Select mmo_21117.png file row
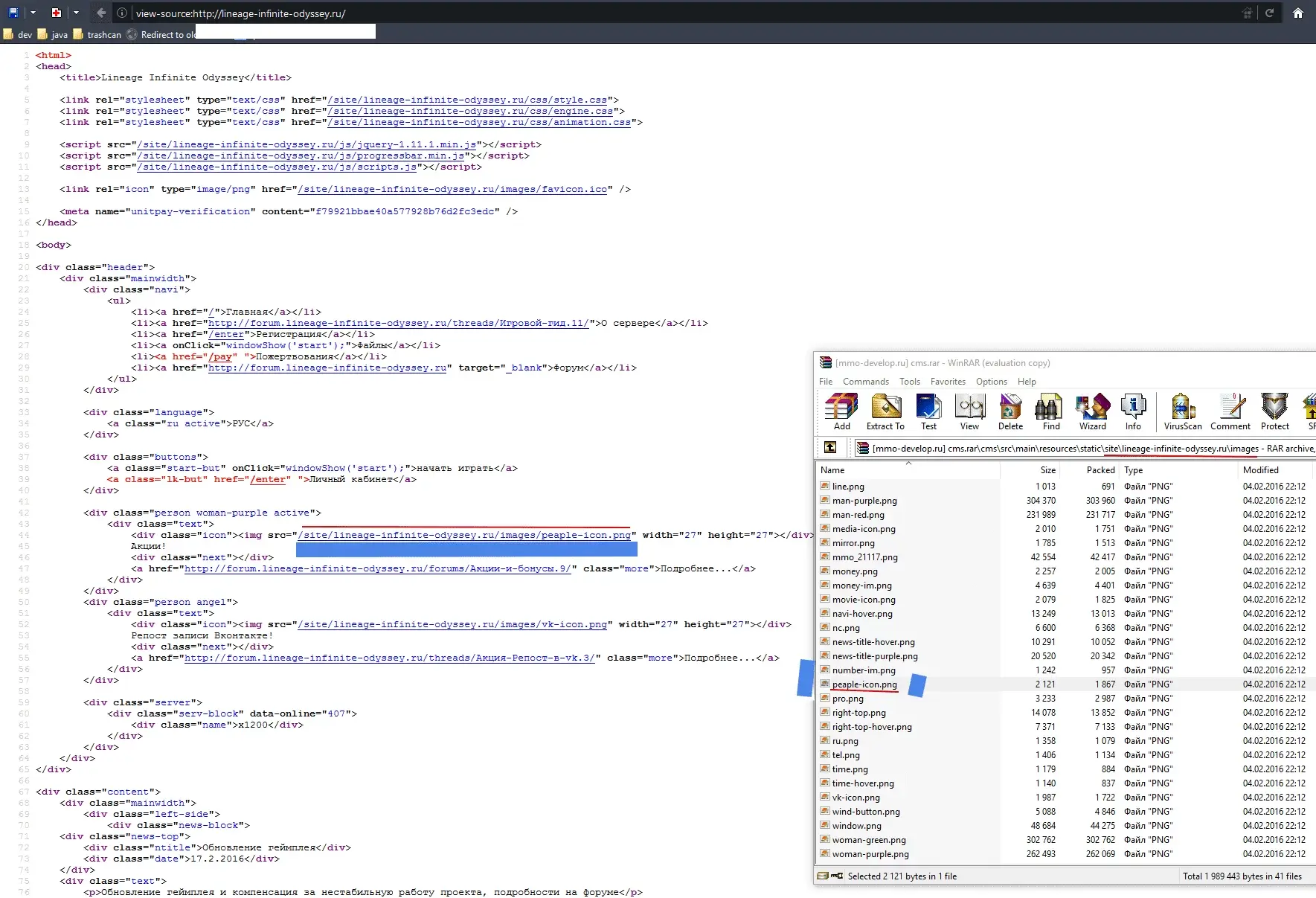1316x898 pixels. [x=1066, y=557]
